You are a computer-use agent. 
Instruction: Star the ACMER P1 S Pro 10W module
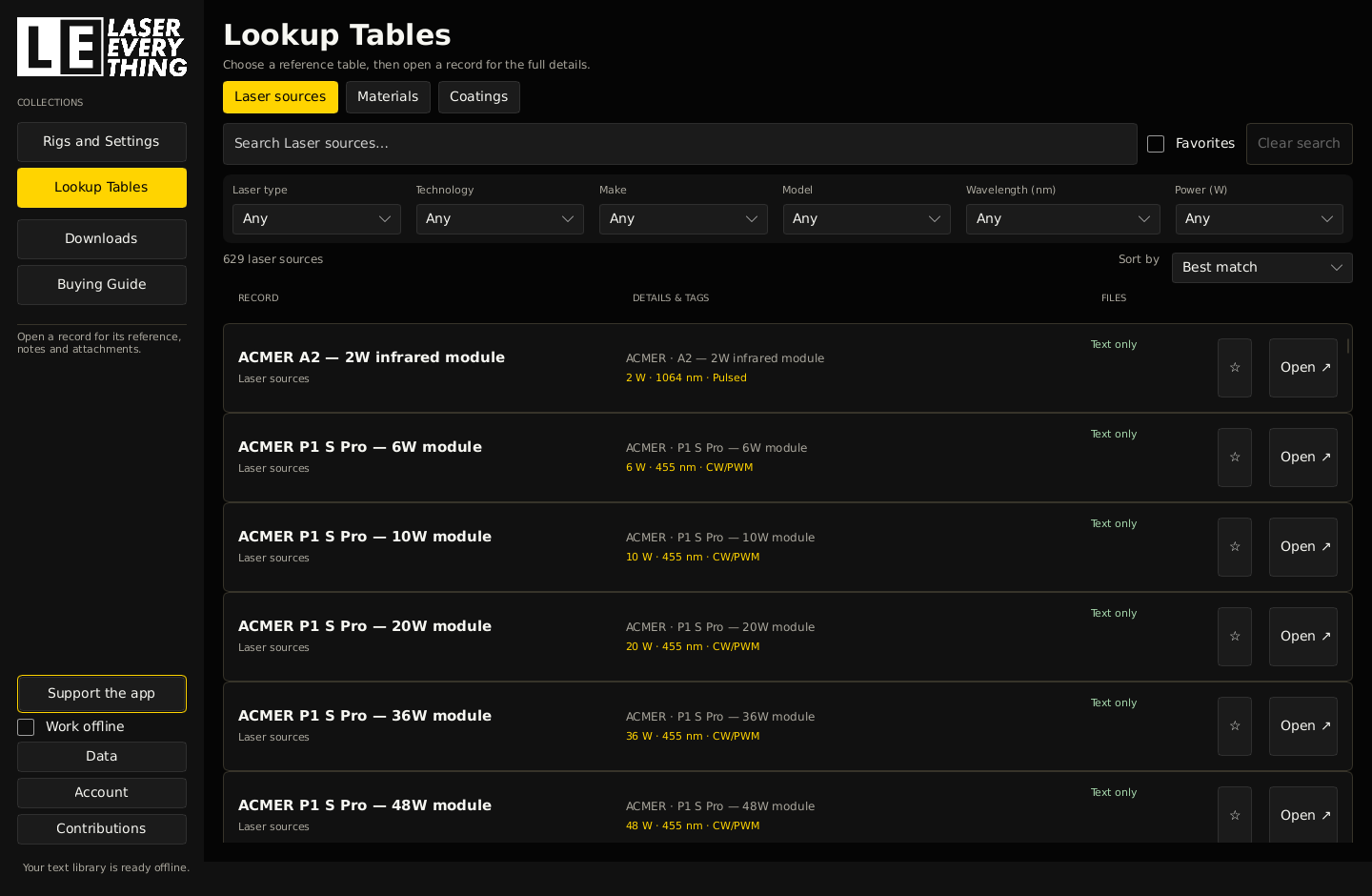click(1234, 547)
